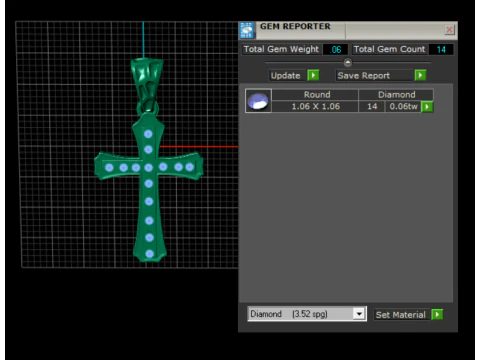Click the Total Gem Weight value .06
This screenshot has height=360, width=480.
coord(336,49)
